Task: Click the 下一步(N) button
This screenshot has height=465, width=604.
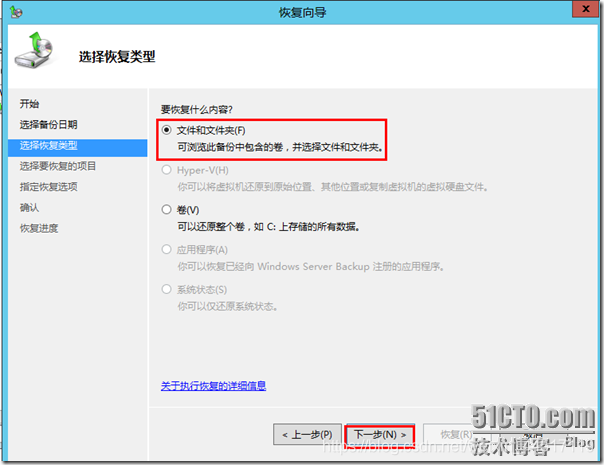Action: 380,435
